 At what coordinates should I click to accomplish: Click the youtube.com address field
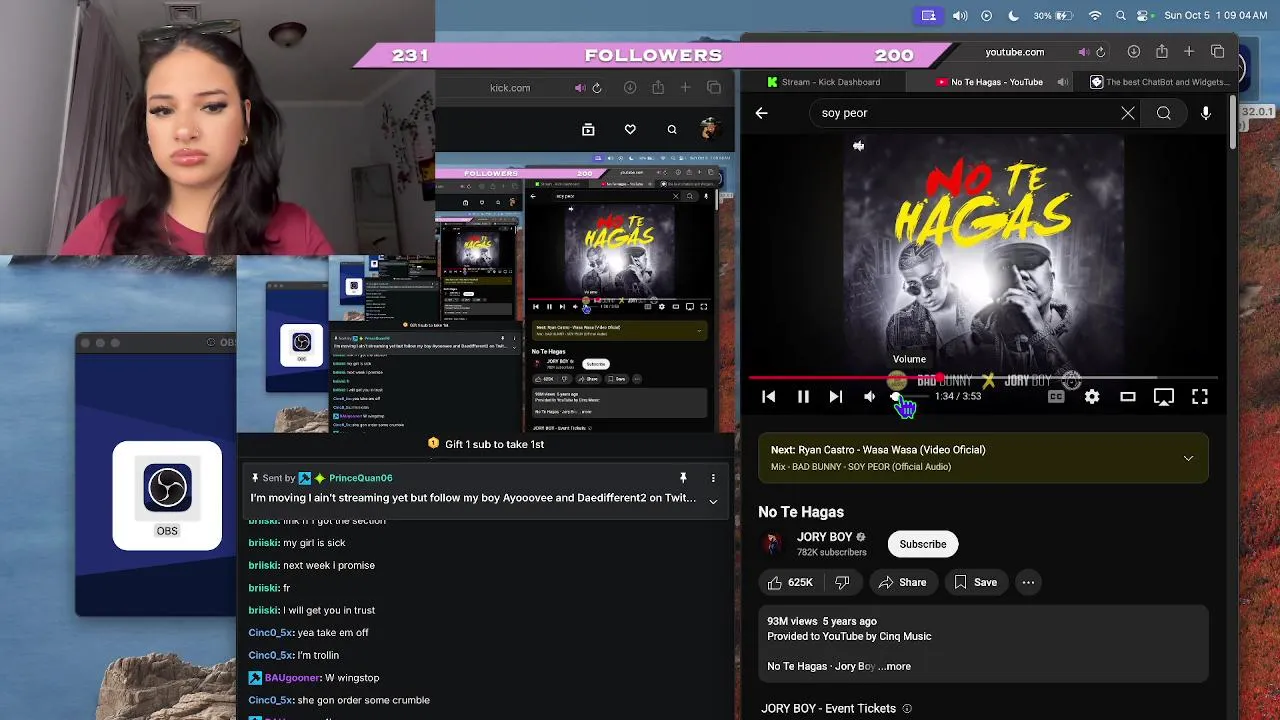pyautogui.click(x=1015, y=52)
